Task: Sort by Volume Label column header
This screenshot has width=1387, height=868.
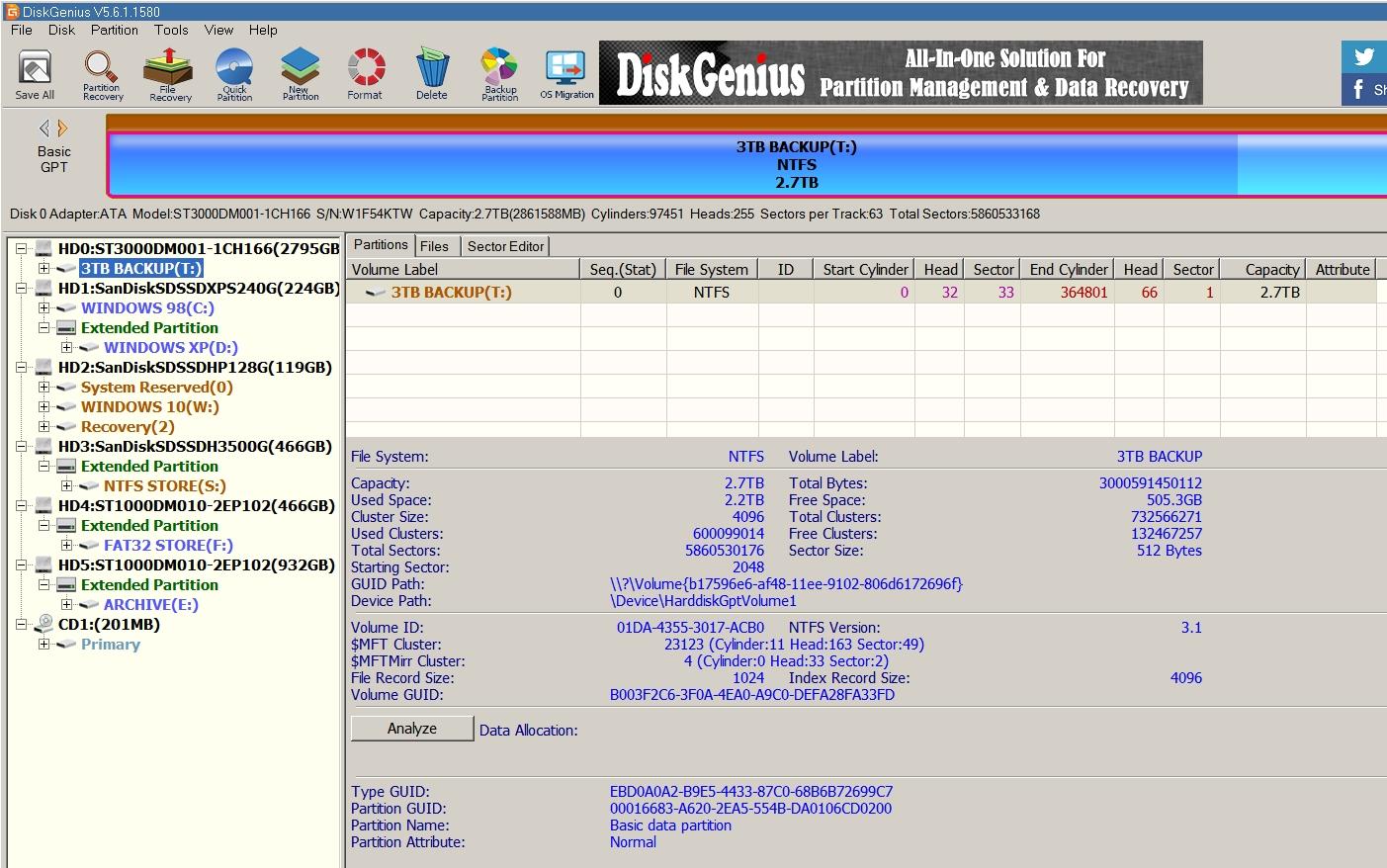Action: click(464, 269)
